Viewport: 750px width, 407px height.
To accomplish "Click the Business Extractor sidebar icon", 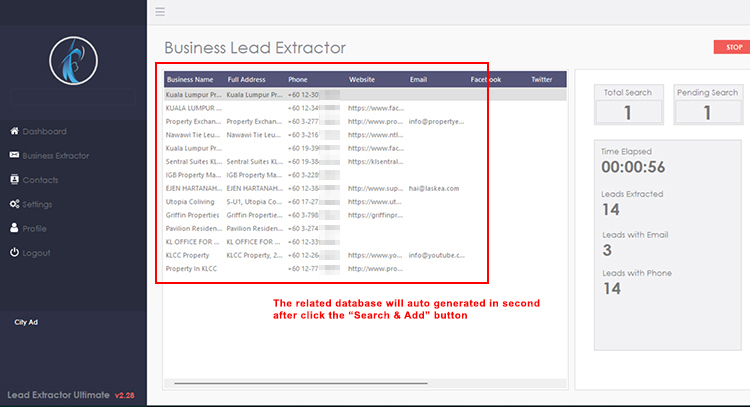I will tap(14, 155).
